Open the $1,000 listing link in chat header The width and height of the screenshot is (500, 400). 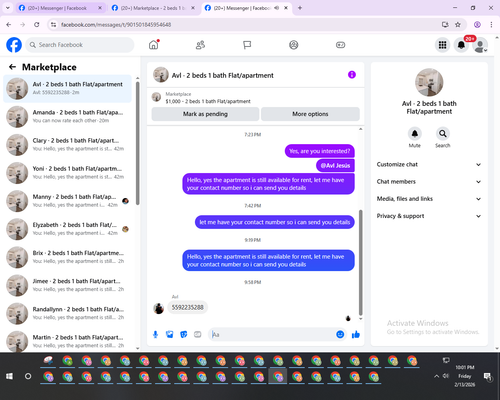point(208,101)
